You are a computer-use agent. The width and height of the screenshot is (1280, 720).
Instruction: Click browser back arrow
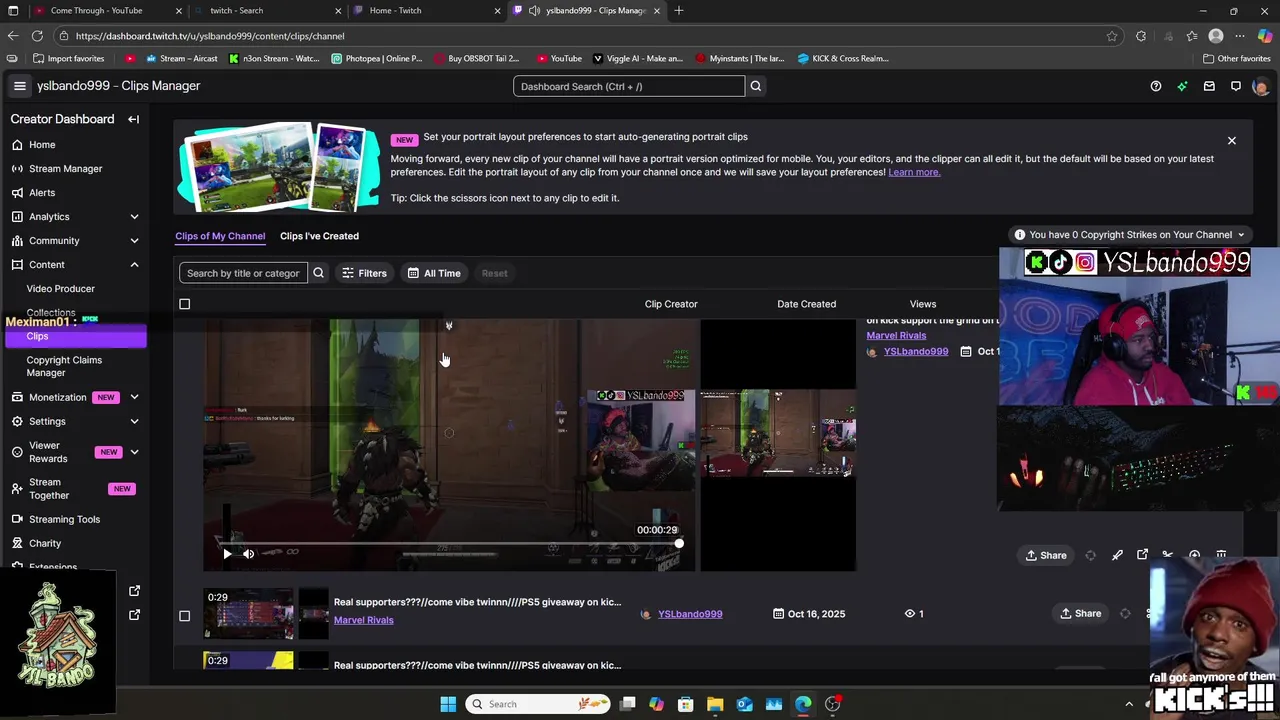(x=13, y=36)
